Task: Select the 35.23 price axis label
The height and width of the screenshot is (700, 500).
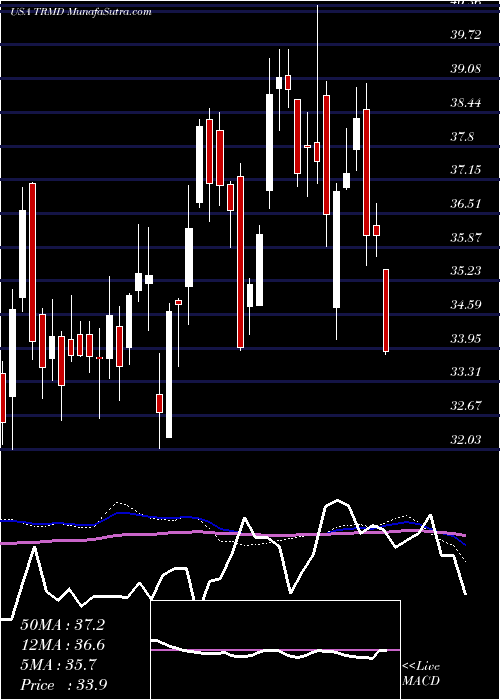Action: (x=466, y=271)
